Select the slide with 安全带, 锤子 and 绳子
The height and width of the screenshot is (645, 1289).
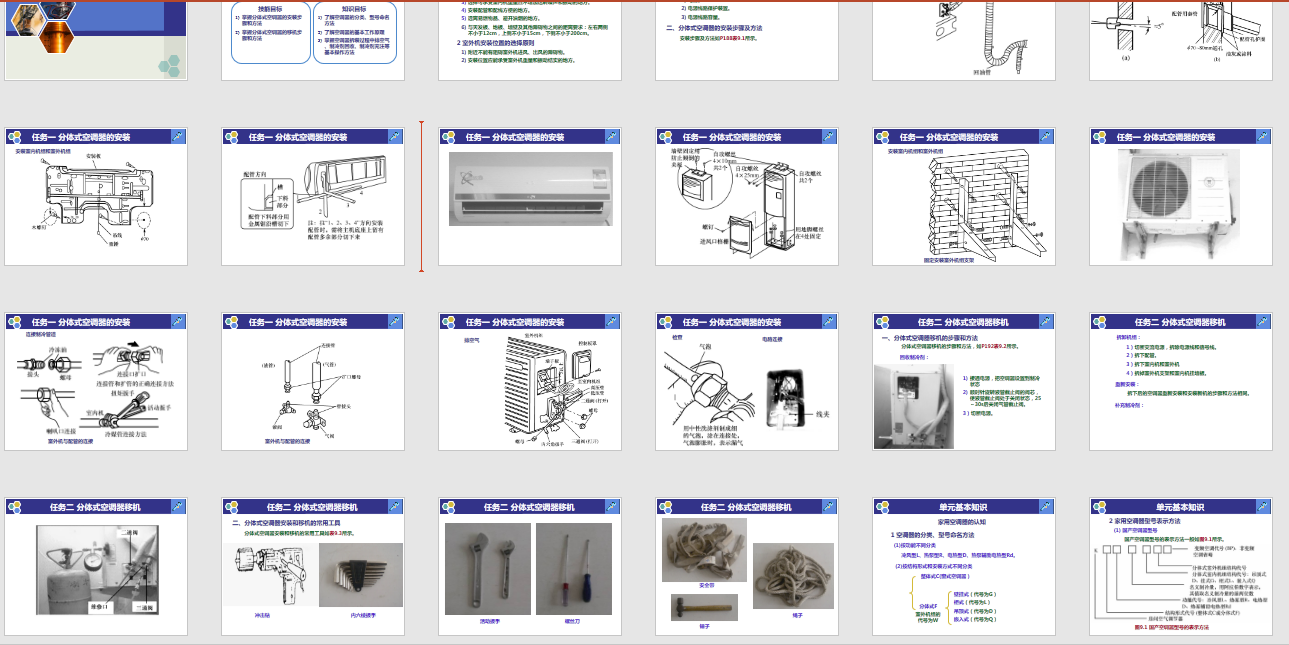[747, 567]
